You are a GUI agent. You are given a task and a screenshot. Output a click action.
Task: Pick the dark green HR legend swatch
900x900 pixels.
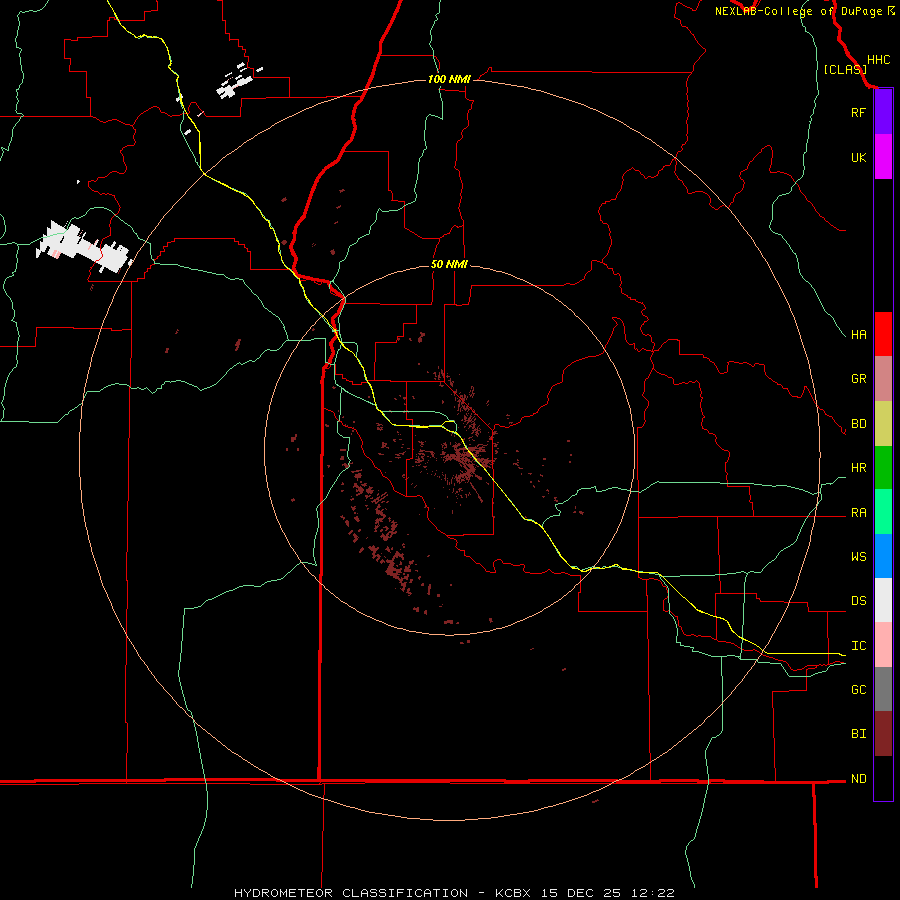pyautogui.click(x=883, y=468)
